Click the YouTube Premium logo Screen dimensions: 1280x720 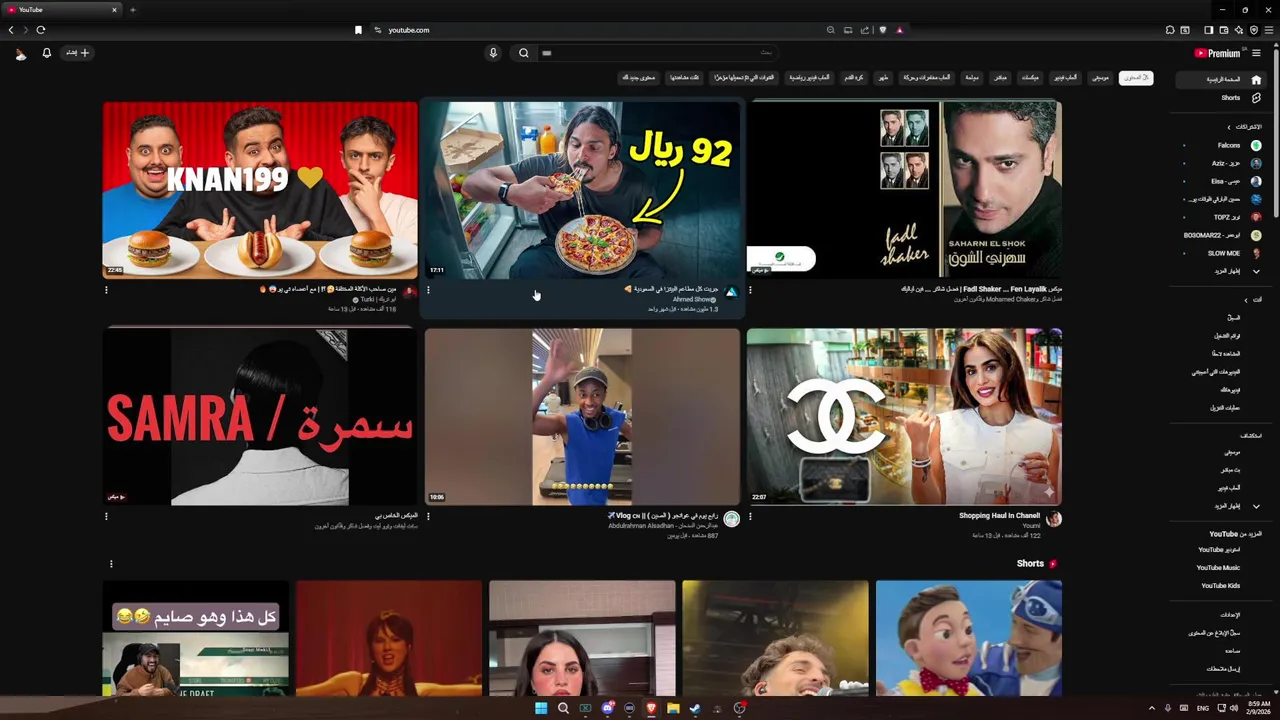pyautogui.click(x=1217, y=53)
